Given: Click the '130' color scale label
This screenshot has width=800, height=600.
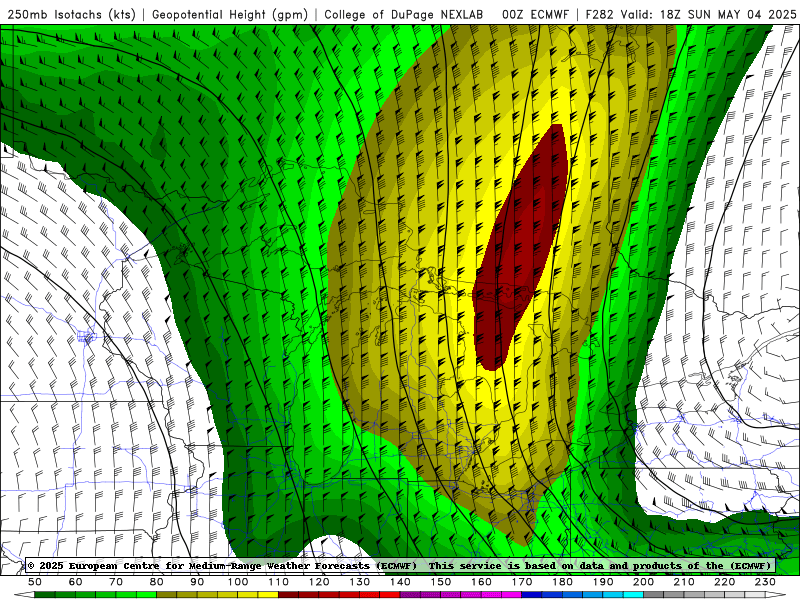Looking at the screenshot, I should 360,582.
